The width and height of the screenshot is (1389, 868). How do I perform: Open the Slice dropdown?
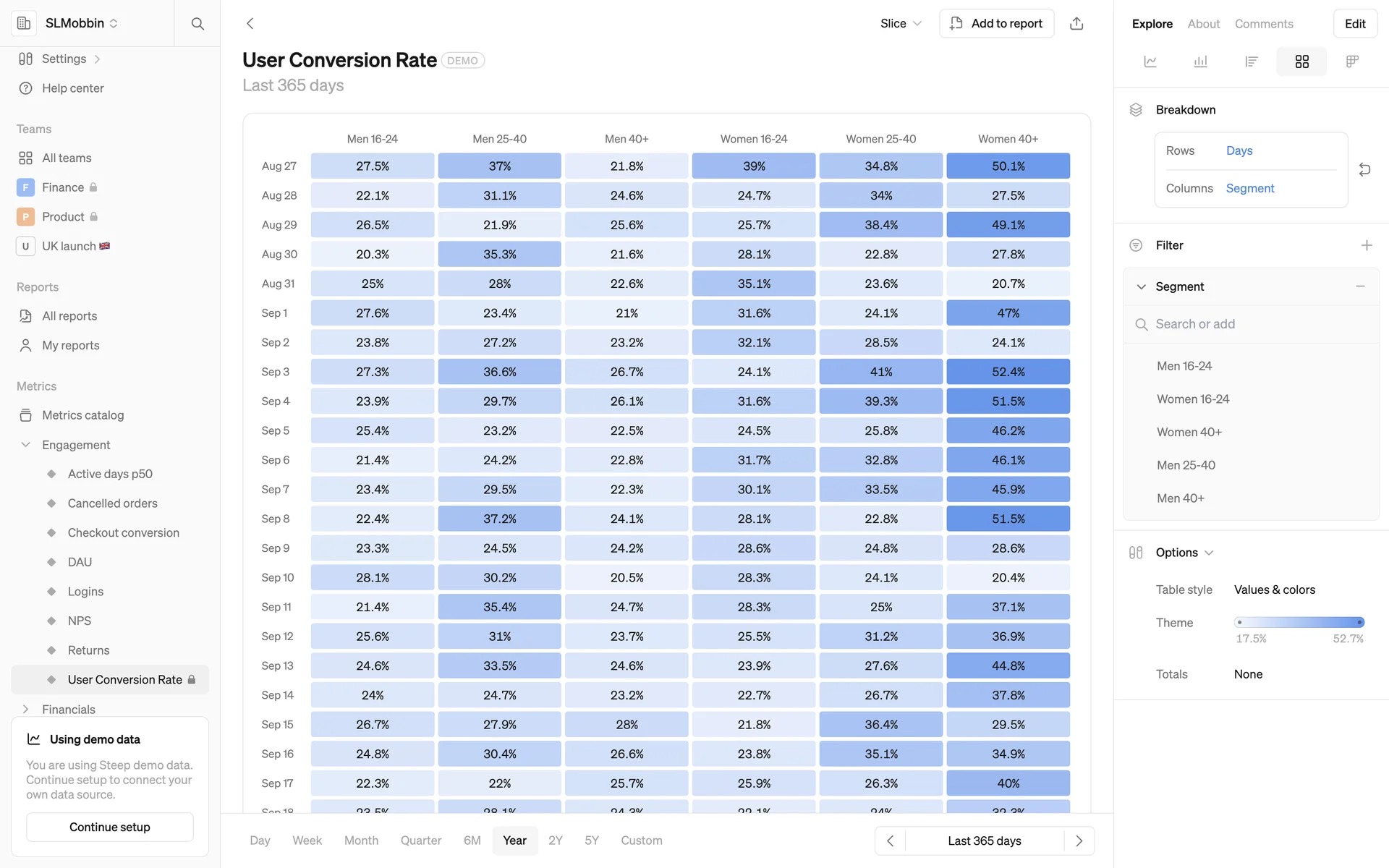(901, 23)
